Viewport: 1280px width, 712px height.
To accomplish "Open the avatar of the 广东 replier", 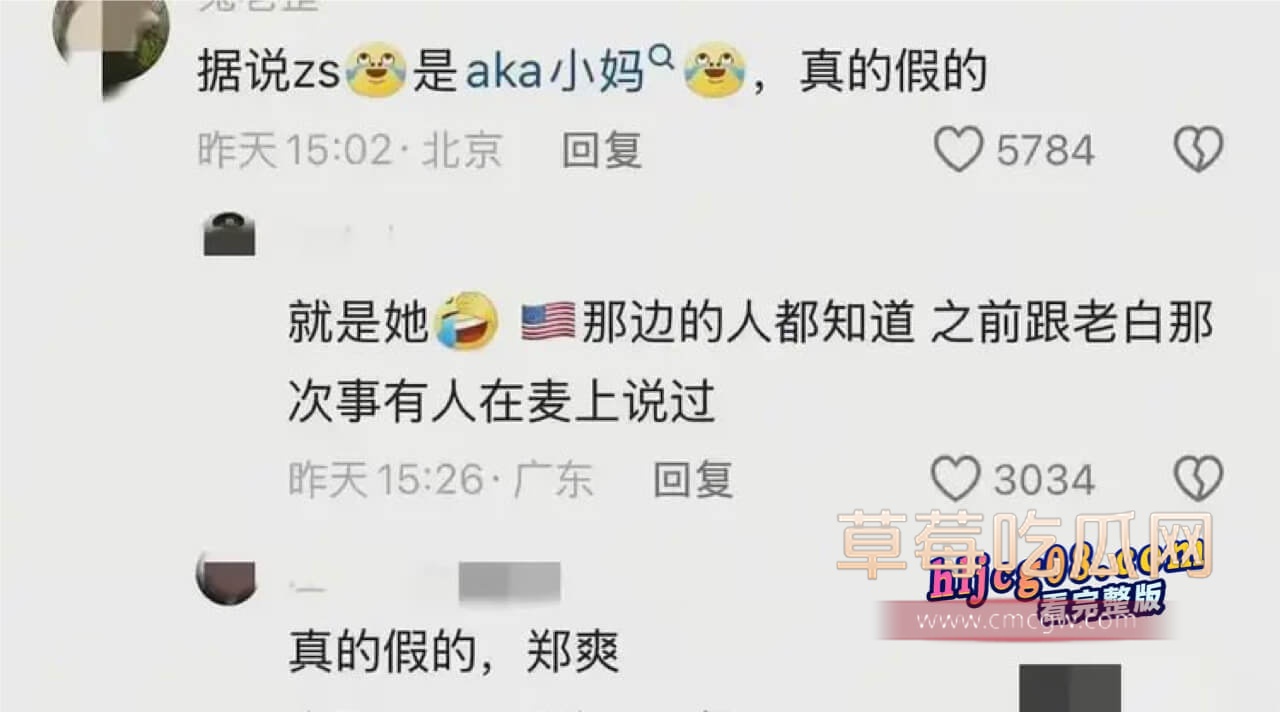I will [229, 234].
